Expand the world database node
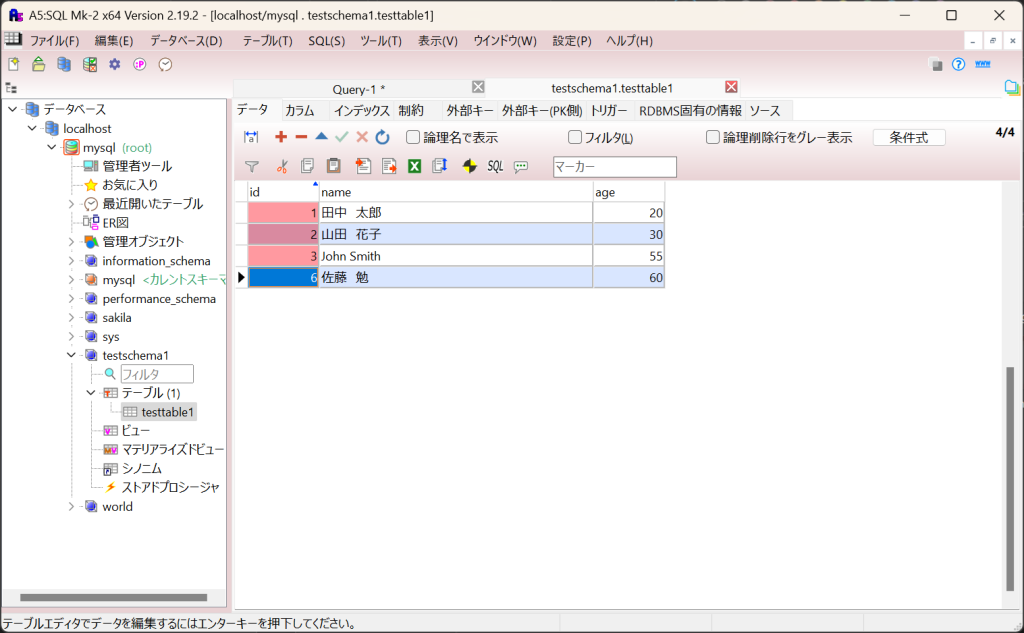This screenshot has width=1024, height=633. pyautogui.click(x=72, y=506)
